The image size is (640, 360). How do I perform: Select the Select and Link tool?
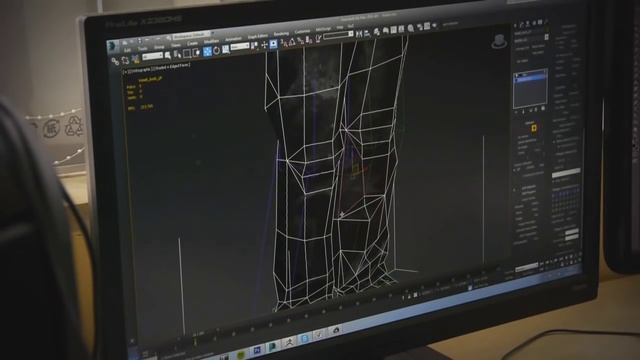click(x=116, y=62)
